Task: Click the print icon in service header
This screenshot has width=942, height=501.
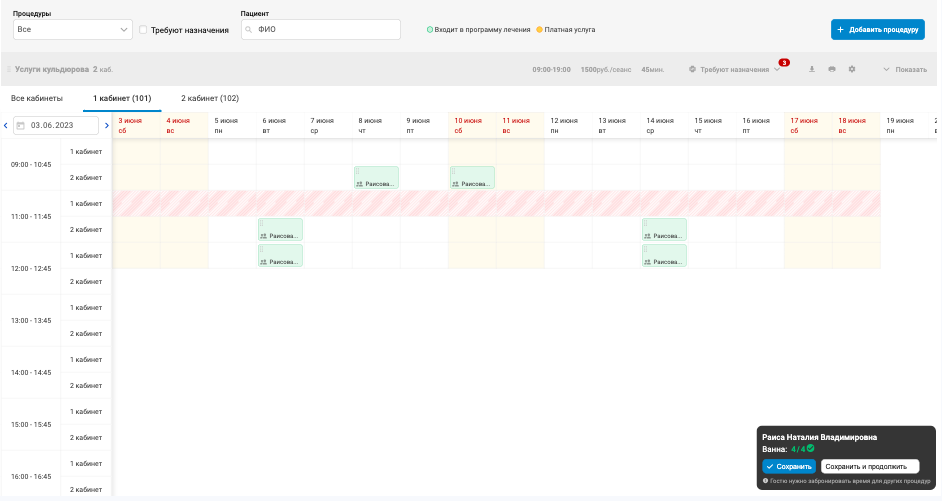Action: [831, 69]
